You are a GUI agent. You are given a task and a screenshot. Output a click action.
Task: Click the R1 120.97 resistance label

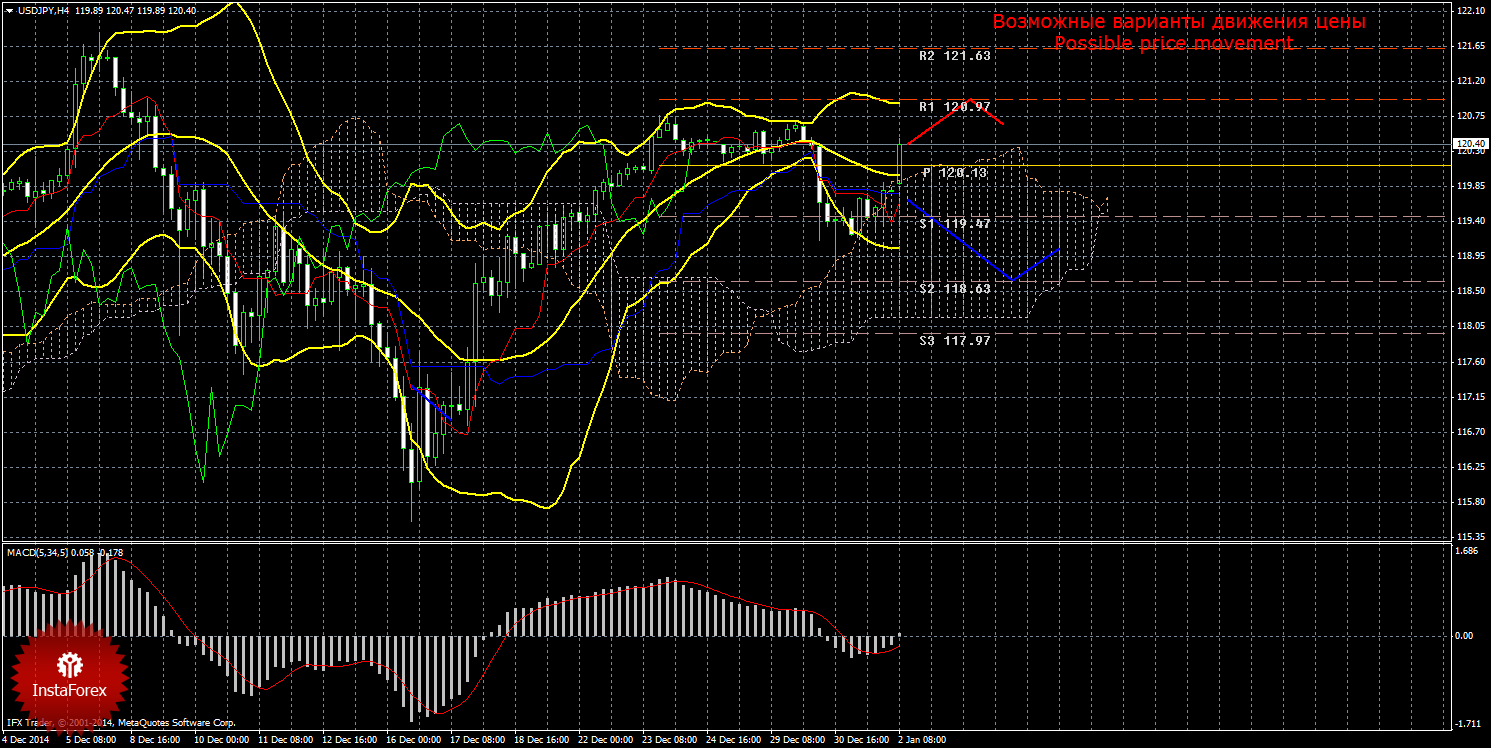pos(954,106)
